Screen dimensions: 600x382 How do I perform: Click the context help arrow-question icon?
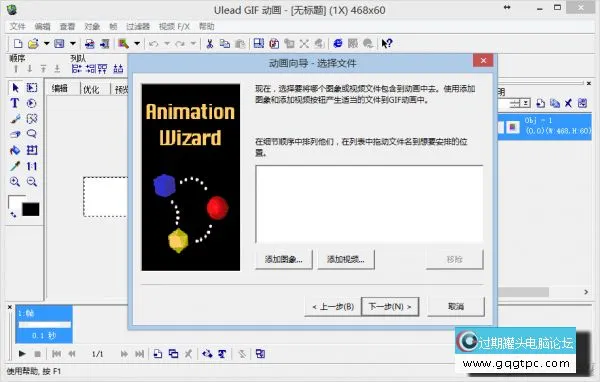pos(386,43)
